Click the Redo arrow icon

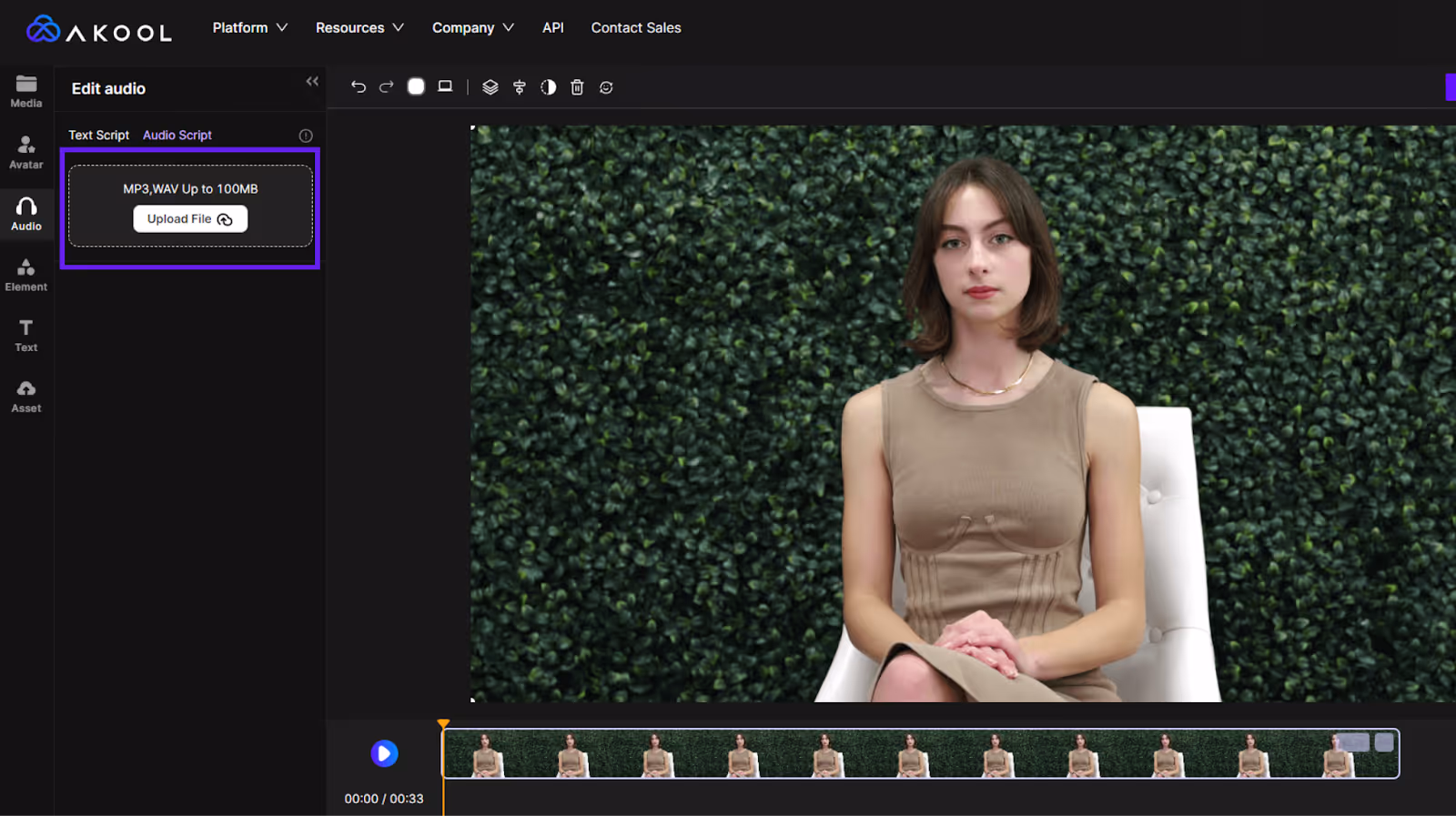387,87
